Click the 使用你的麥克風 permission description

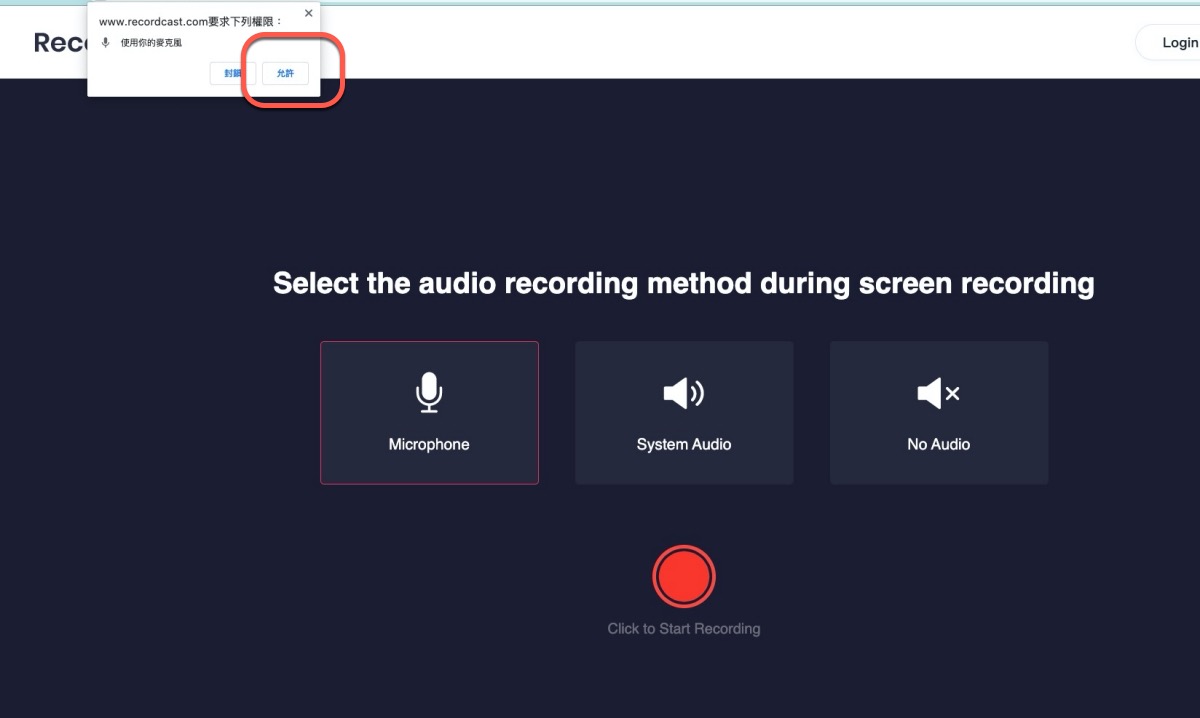[151, 43]
